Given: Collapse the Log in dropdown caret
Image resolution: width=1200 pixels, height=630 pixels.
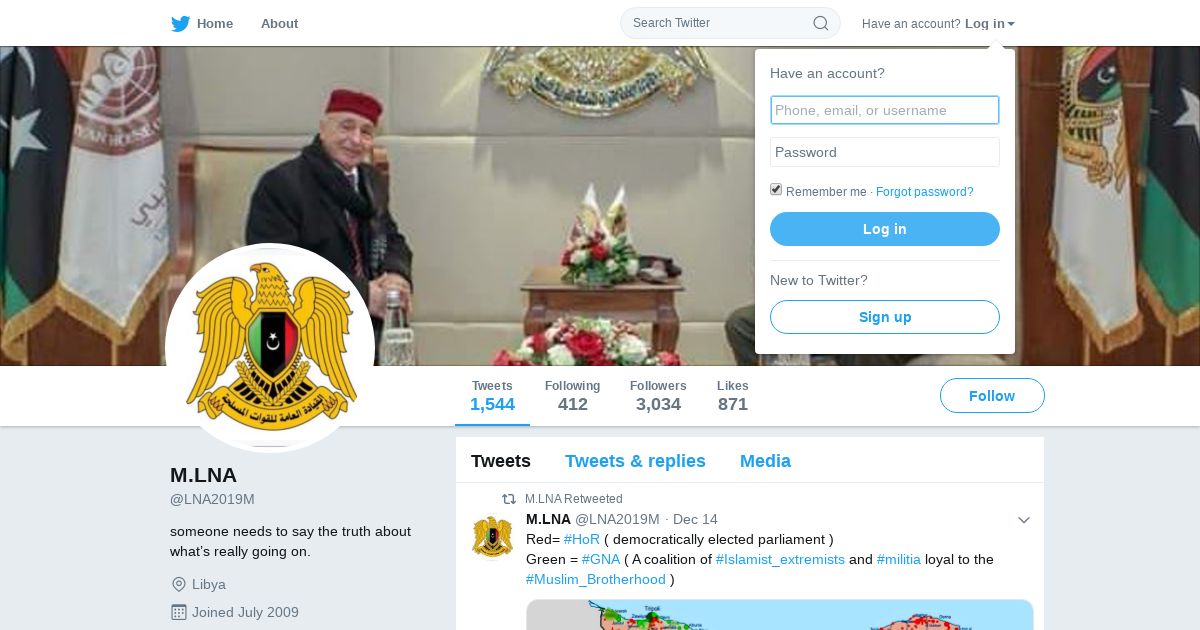Looking at the screenshot, I should tap(1011, 24).
